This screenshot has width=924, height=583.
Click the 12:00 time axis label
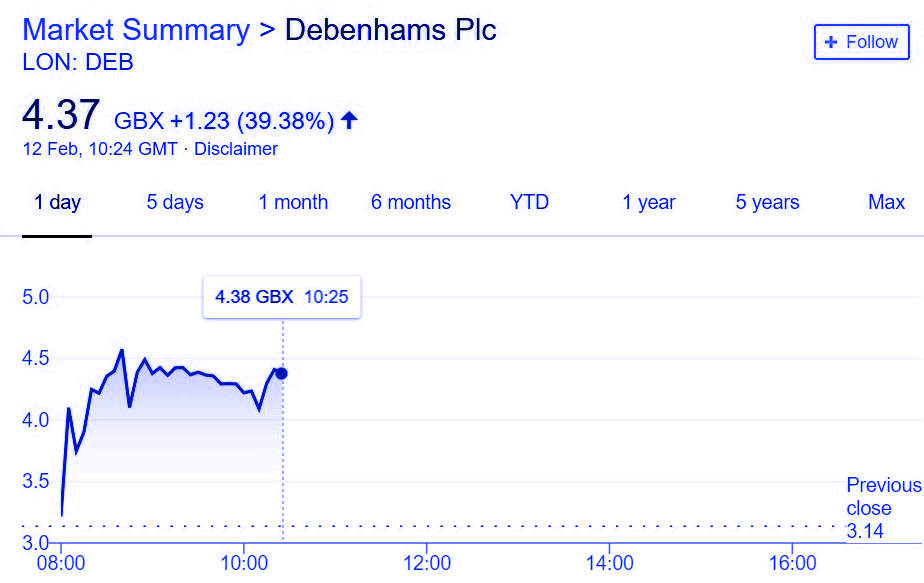pos(427,563)
